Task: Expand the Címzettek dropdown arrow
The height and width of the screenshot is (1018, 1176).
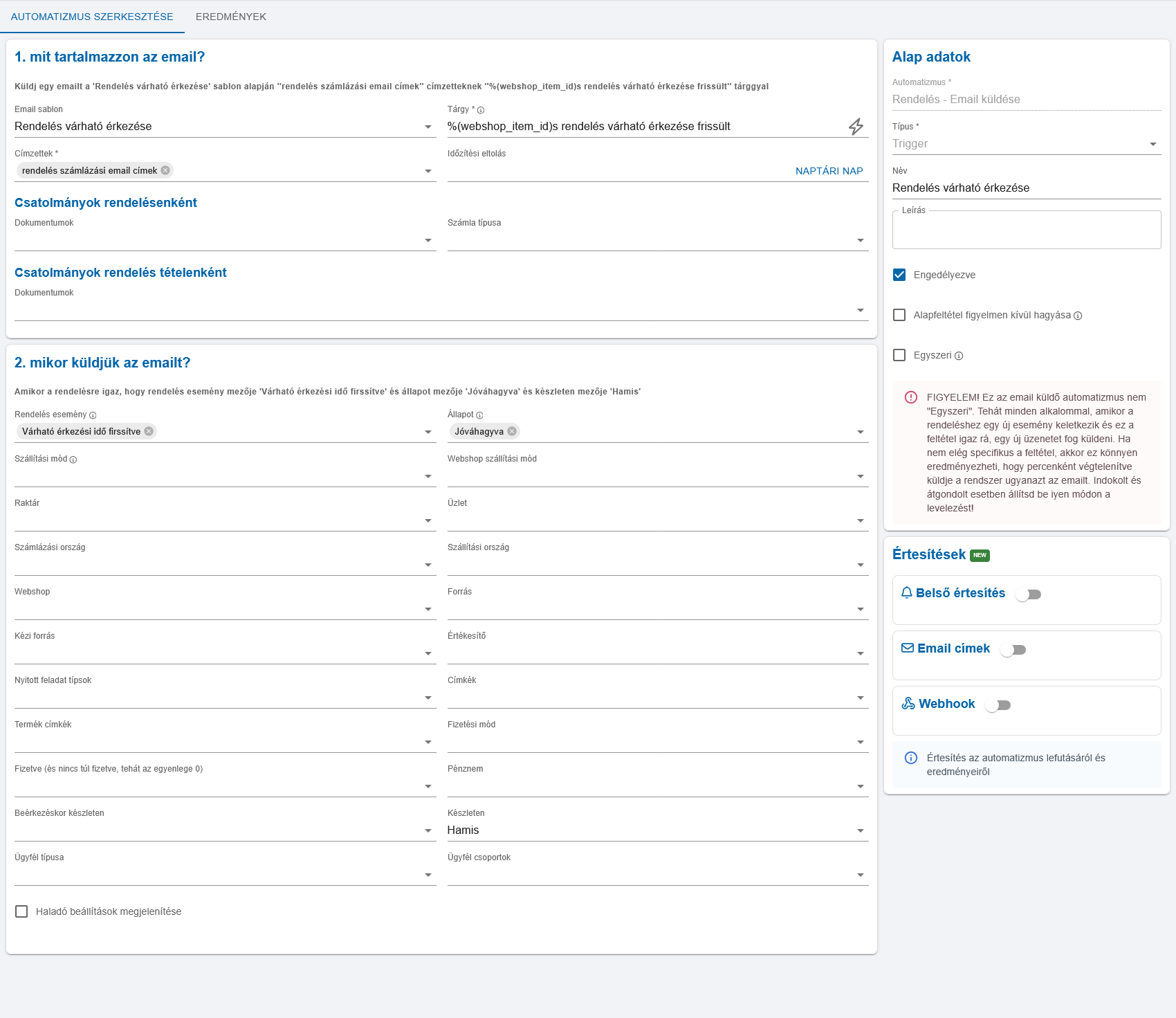Action: coord(428,171)
